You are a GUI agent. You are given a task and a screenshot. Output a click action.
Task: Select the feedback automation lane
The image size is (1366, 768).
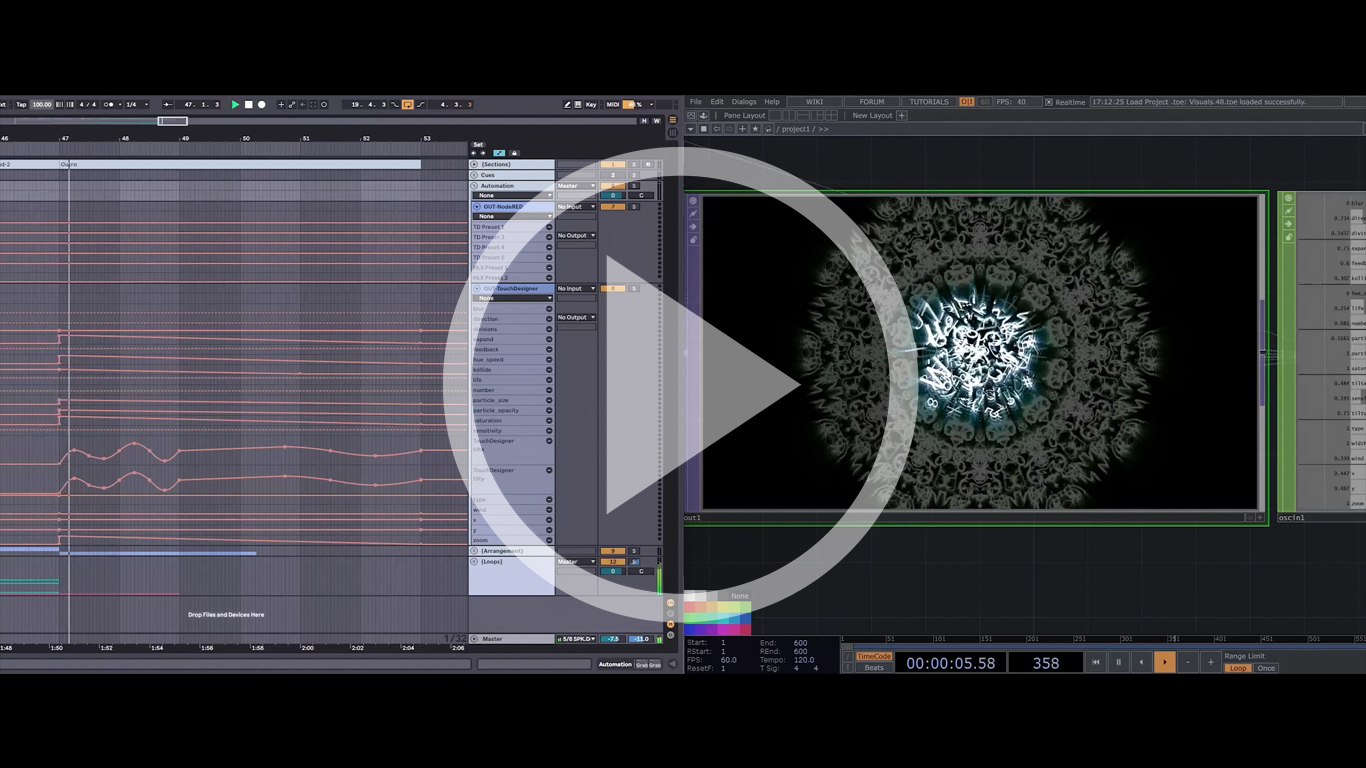(512, 350)
